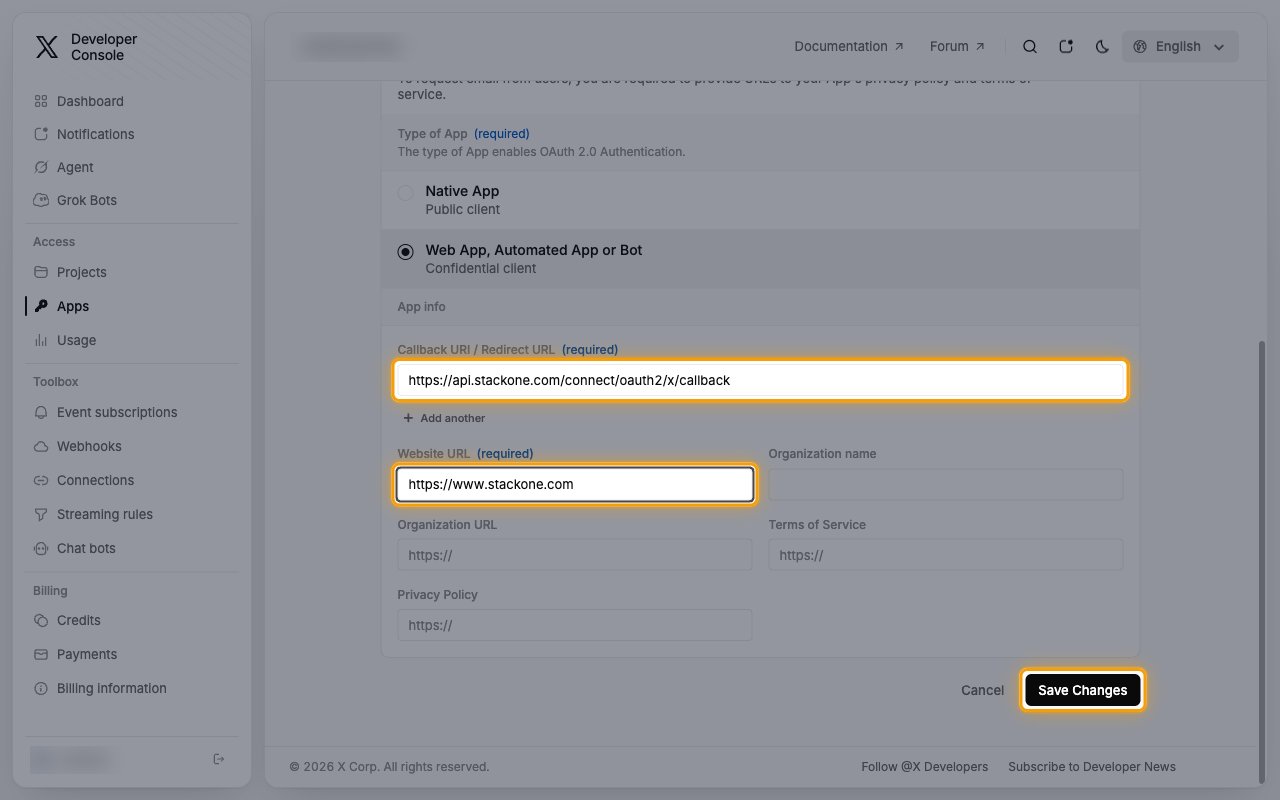This screenshot has width=1280, height=800.
Task: Click the Payments card icon
Action: point(41,654)
